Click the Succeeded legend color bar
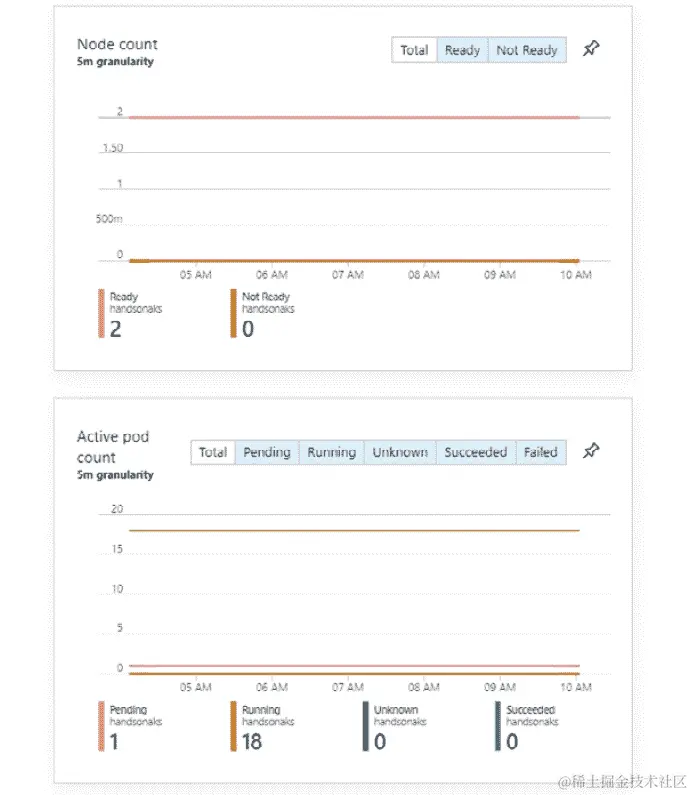The image size is (692, 795). (x=497, y=726)
